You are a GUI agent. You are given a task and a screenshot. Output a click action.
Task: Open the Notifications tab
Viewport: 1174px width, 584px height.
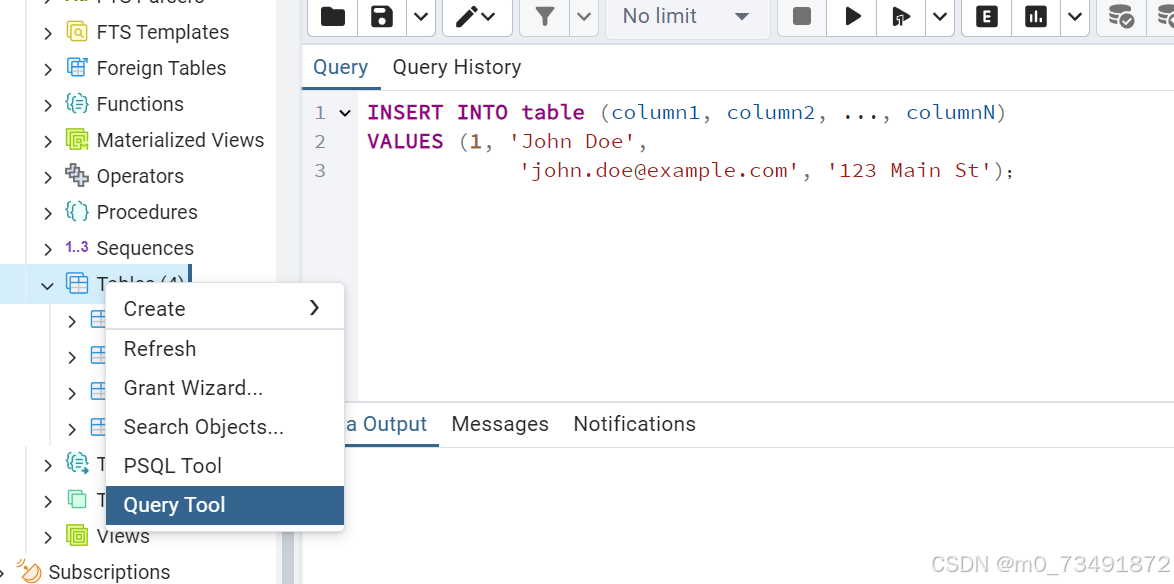pyautogui.click(x=635, y=424)
